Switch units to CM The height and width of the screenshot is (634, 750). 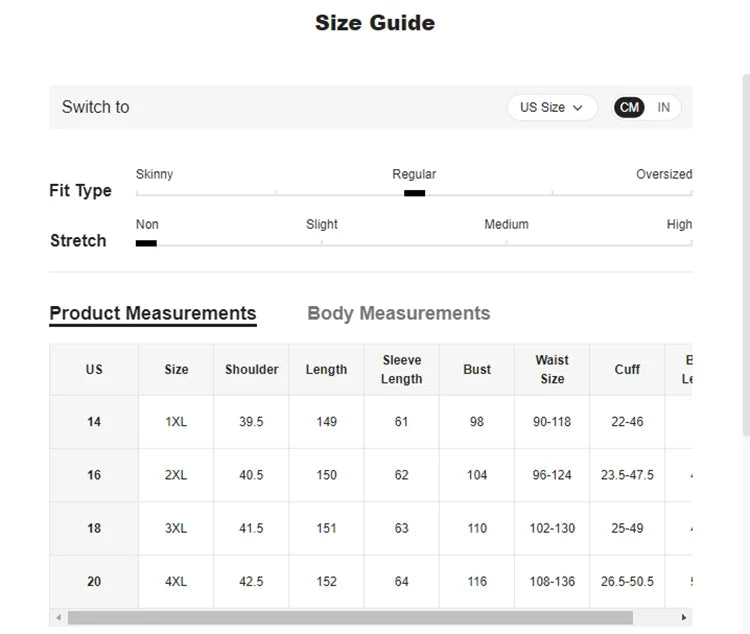[x=629, y=107]
